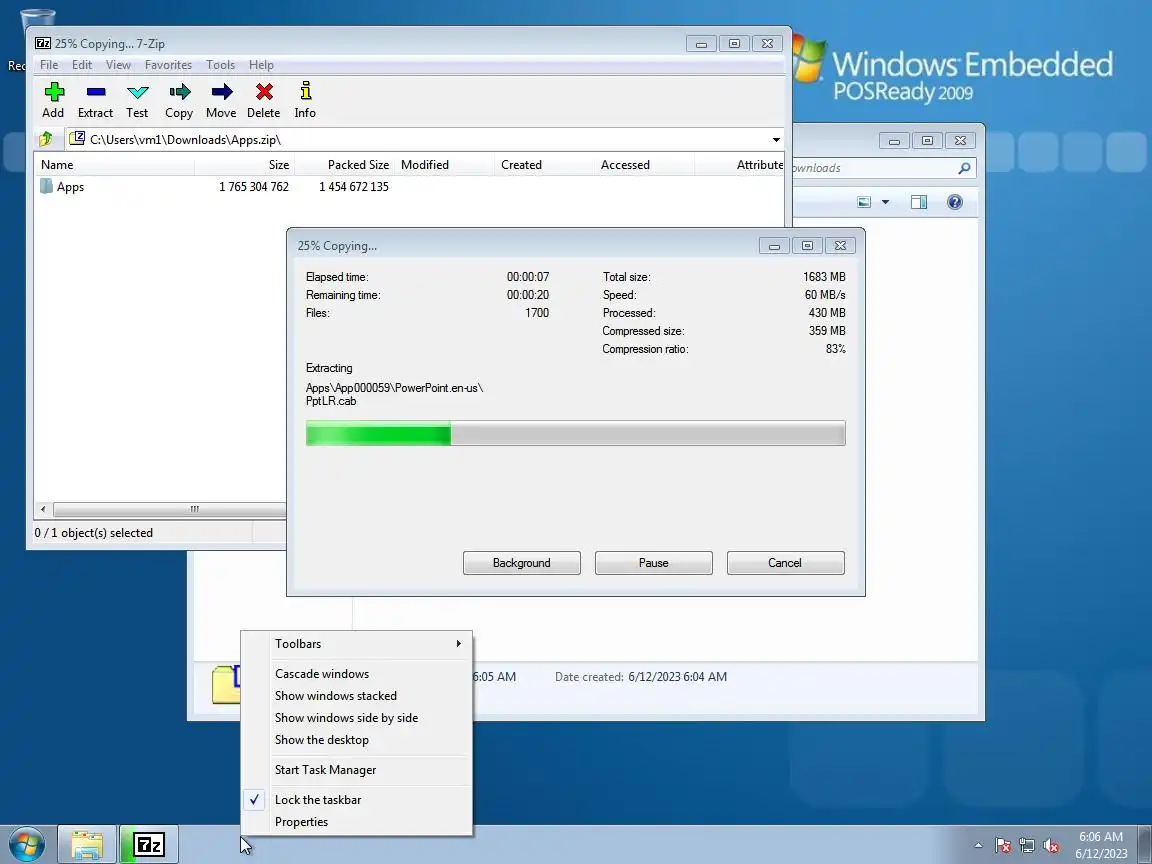Screen dimensions: 1152x864
Task: Expand the address path dropdown arrow
Action: (776, 140)
